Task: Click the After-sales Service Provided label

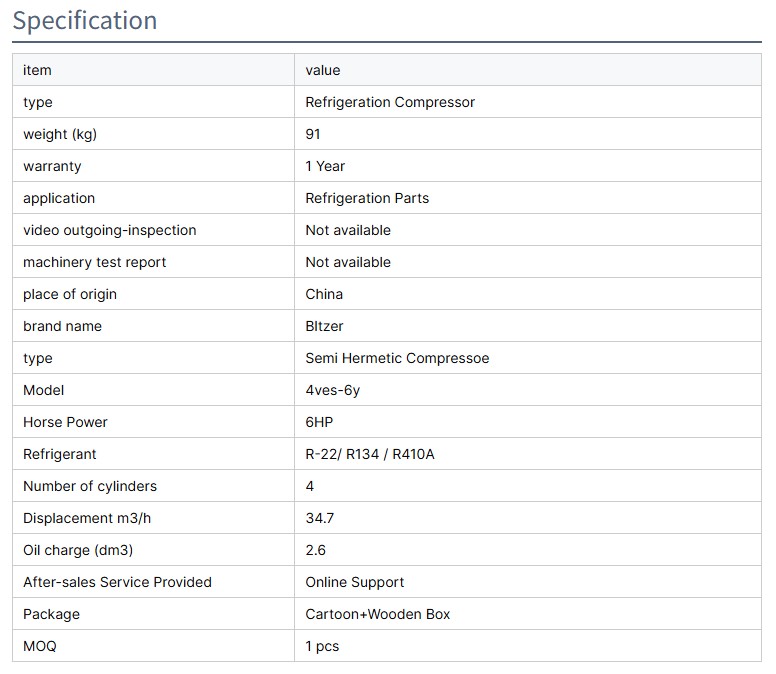Action: click(117, 582)
